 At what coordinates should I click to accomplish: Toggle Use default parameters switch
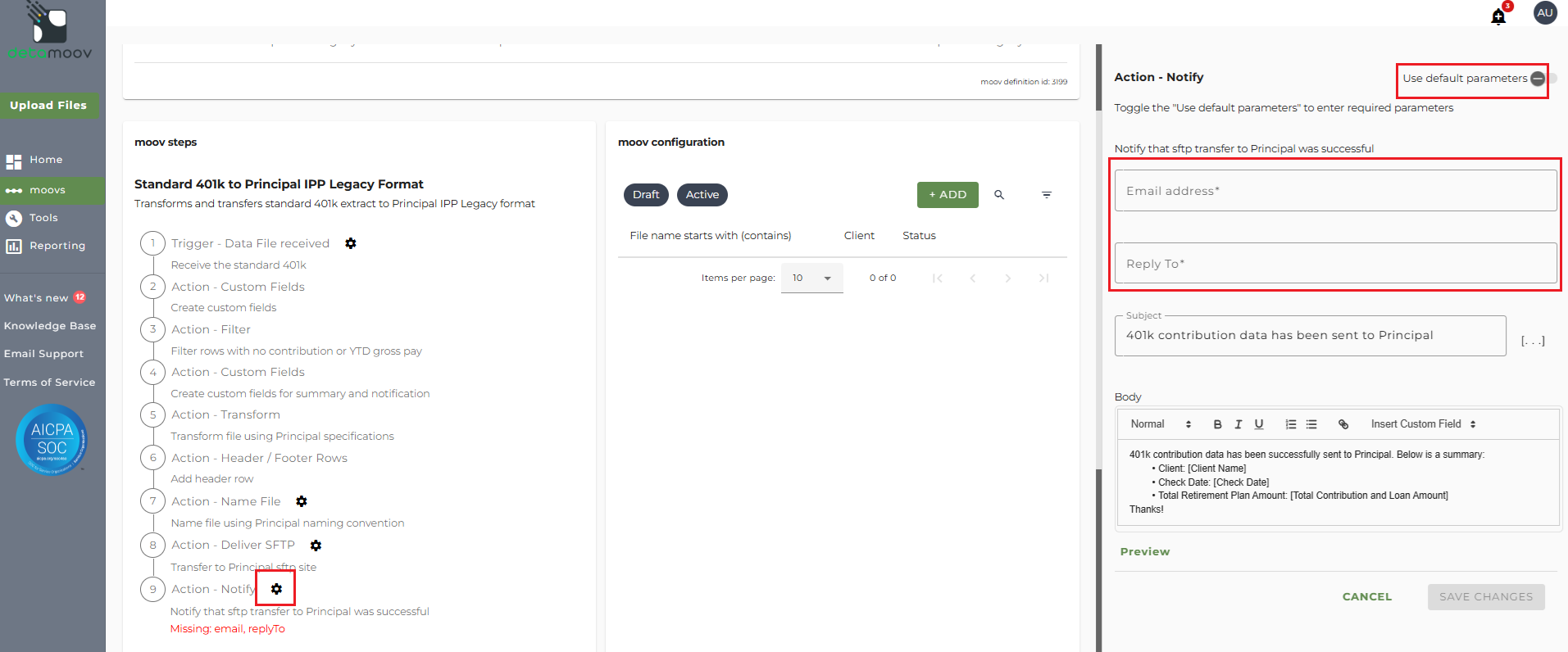pyautogui.click(x=1543, y=79)
